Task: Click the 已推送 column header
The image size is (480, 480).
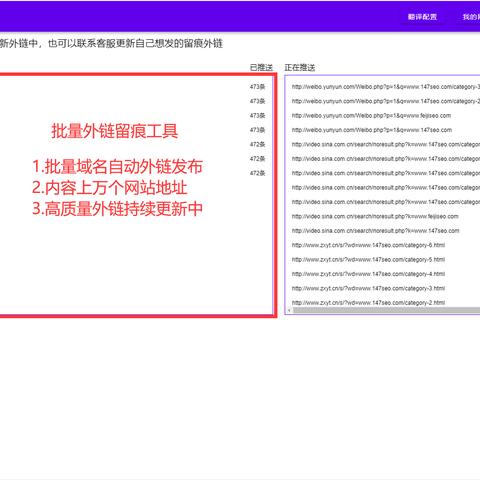Action: (261, 68)
